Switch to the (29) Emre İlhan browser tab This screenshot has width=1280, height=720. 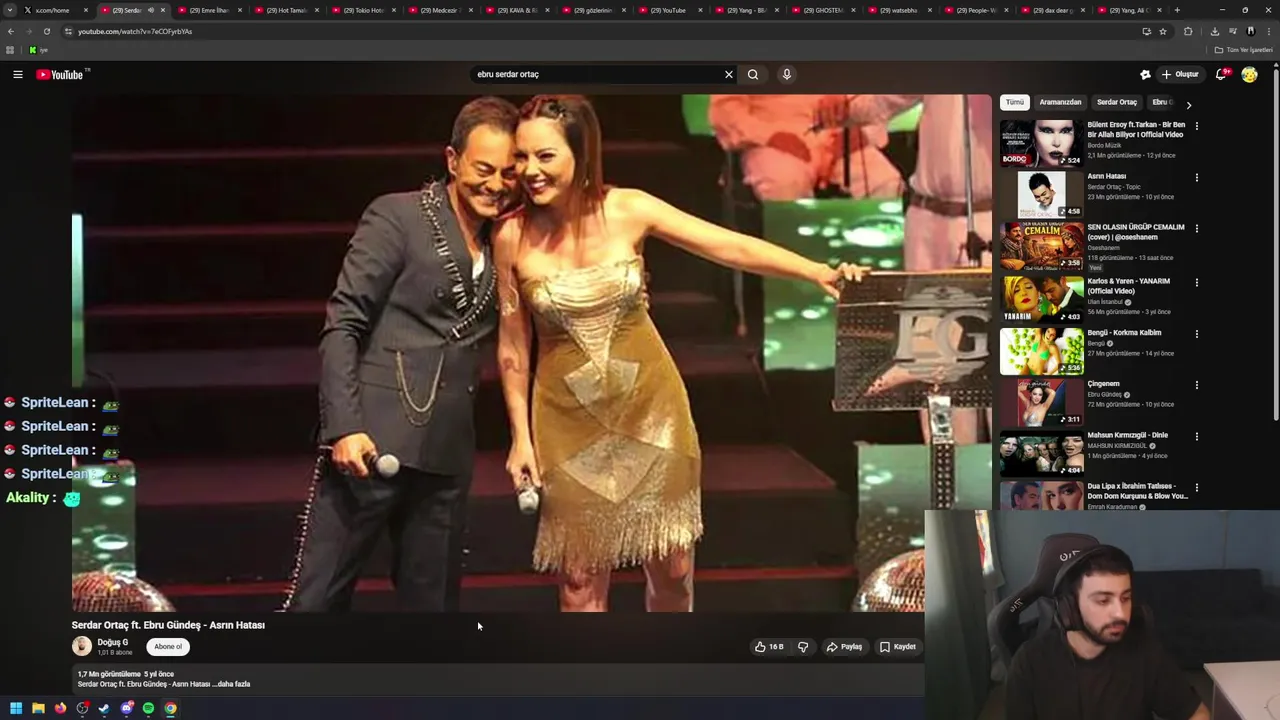tap(208, 10)
